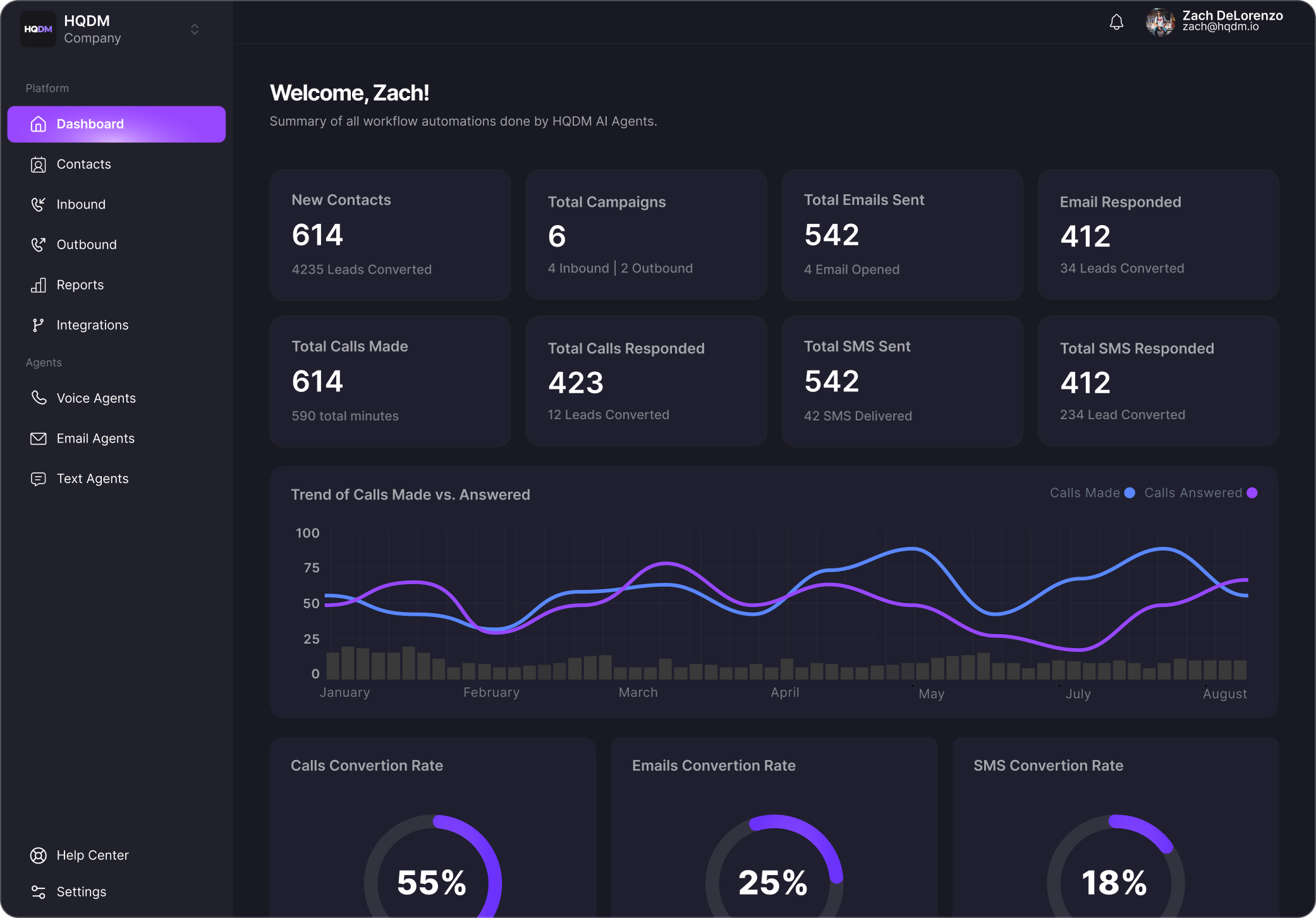Click the Reports bar chart icon
This screenshot has width=1316, height=918.
(x=39, y=285)
